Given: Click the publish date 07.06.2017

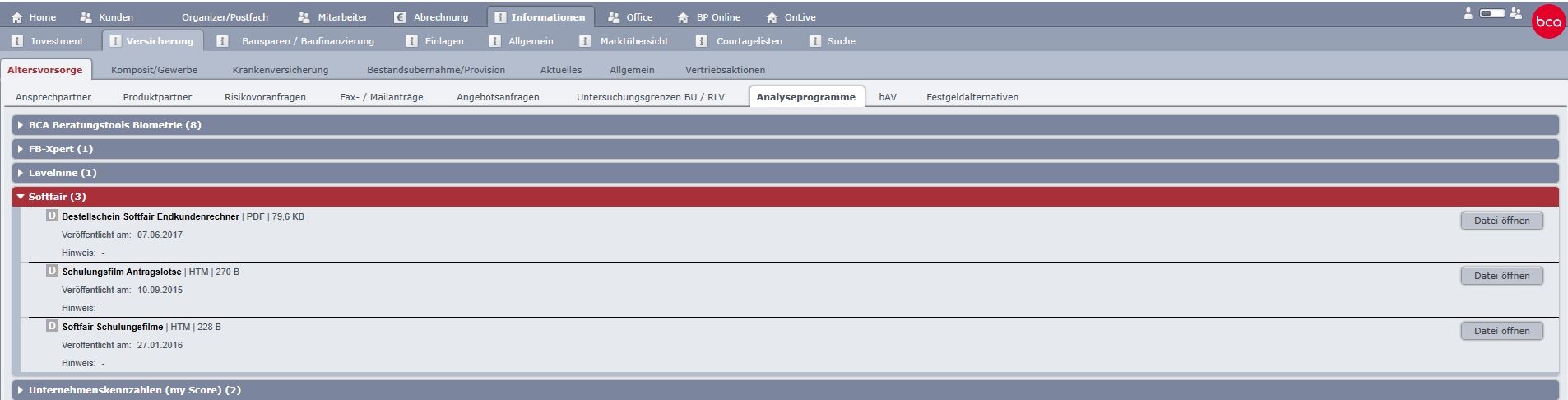Looking at the screenshot, I should pos(160,235).
